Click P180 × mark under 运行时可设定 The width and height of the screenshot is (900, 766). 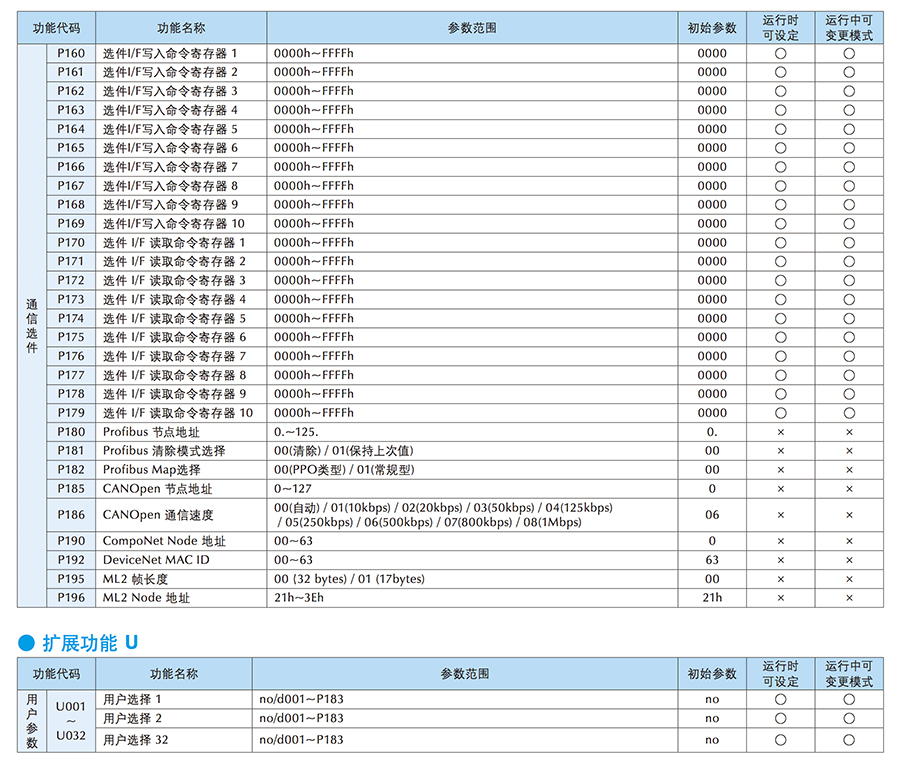point(781,432)
